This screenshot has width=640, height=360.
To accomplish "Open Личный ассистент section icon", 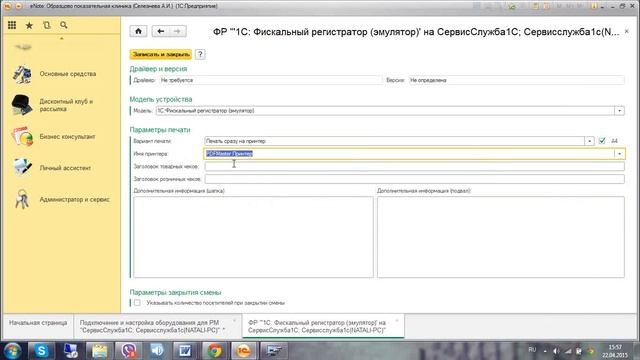I will click(22, 168).
